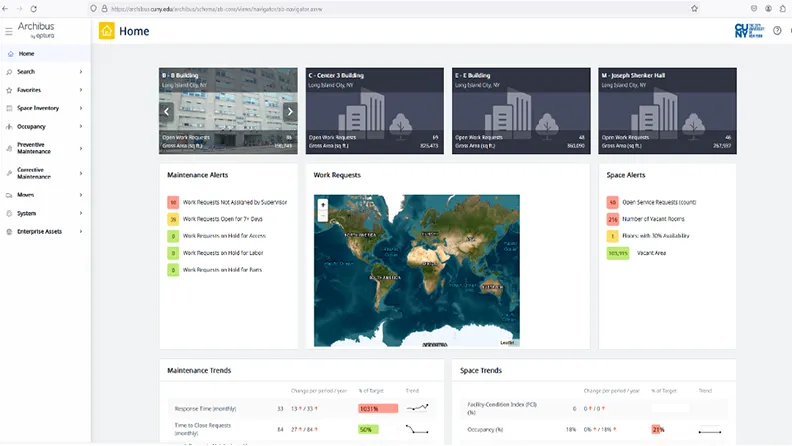Screen dimensions: 792x446
Task: Click the Preventive Maintenance sidebar icon
Action: tap(9, 148)
